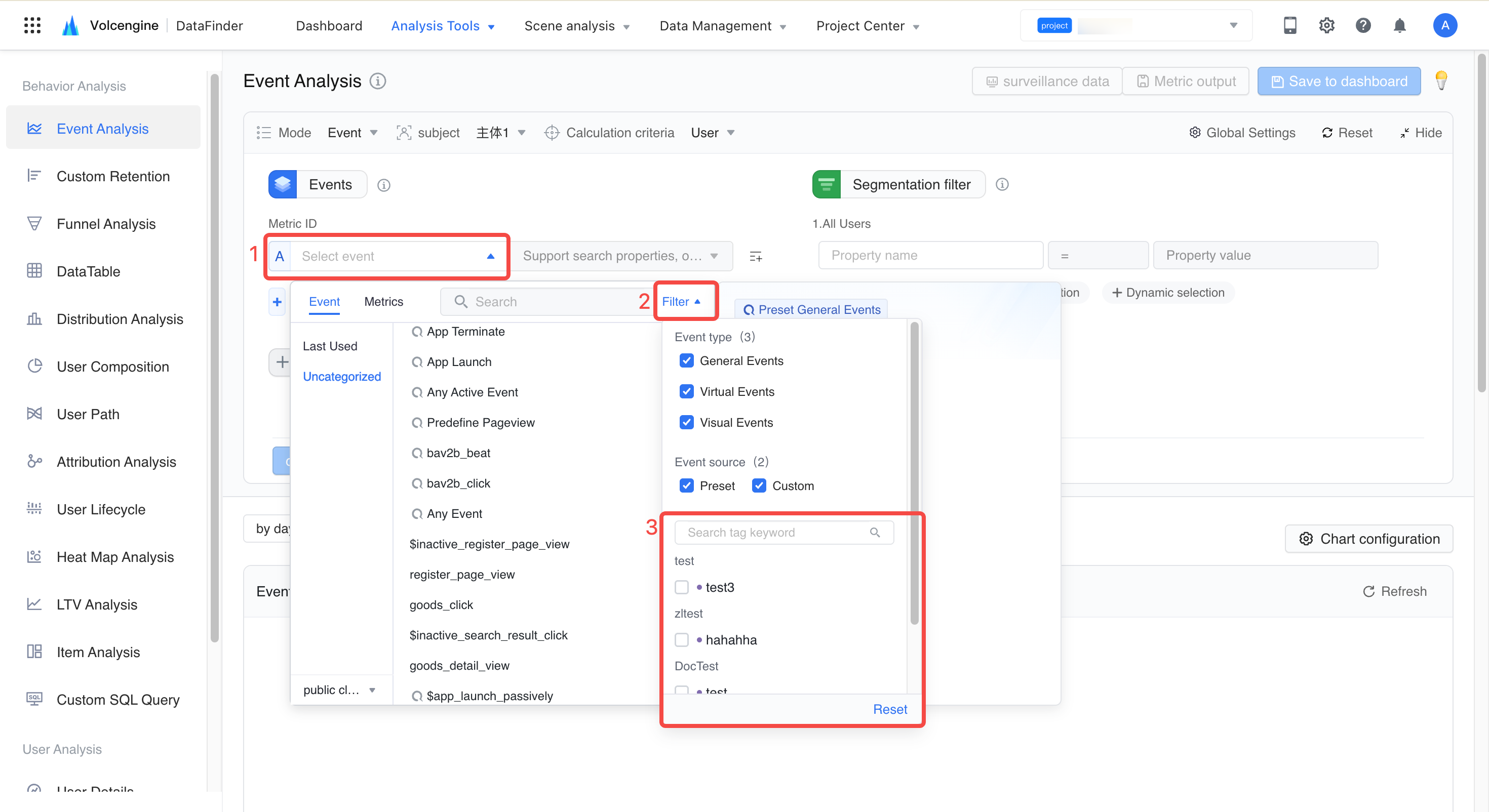
Task: Uncheck Virtual Events checkbox
Action: pos(687,392)
